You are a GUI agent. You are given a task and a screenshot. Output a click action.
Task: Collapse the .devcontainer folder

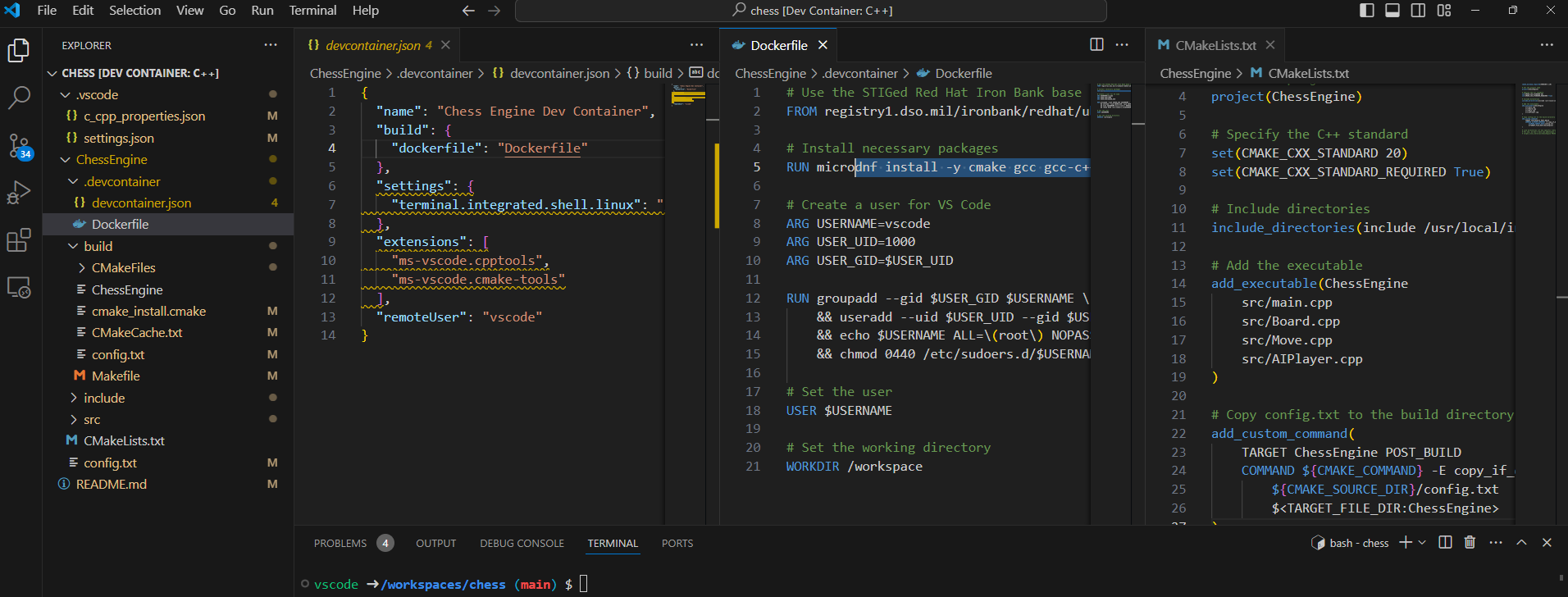tap(73, 181)
